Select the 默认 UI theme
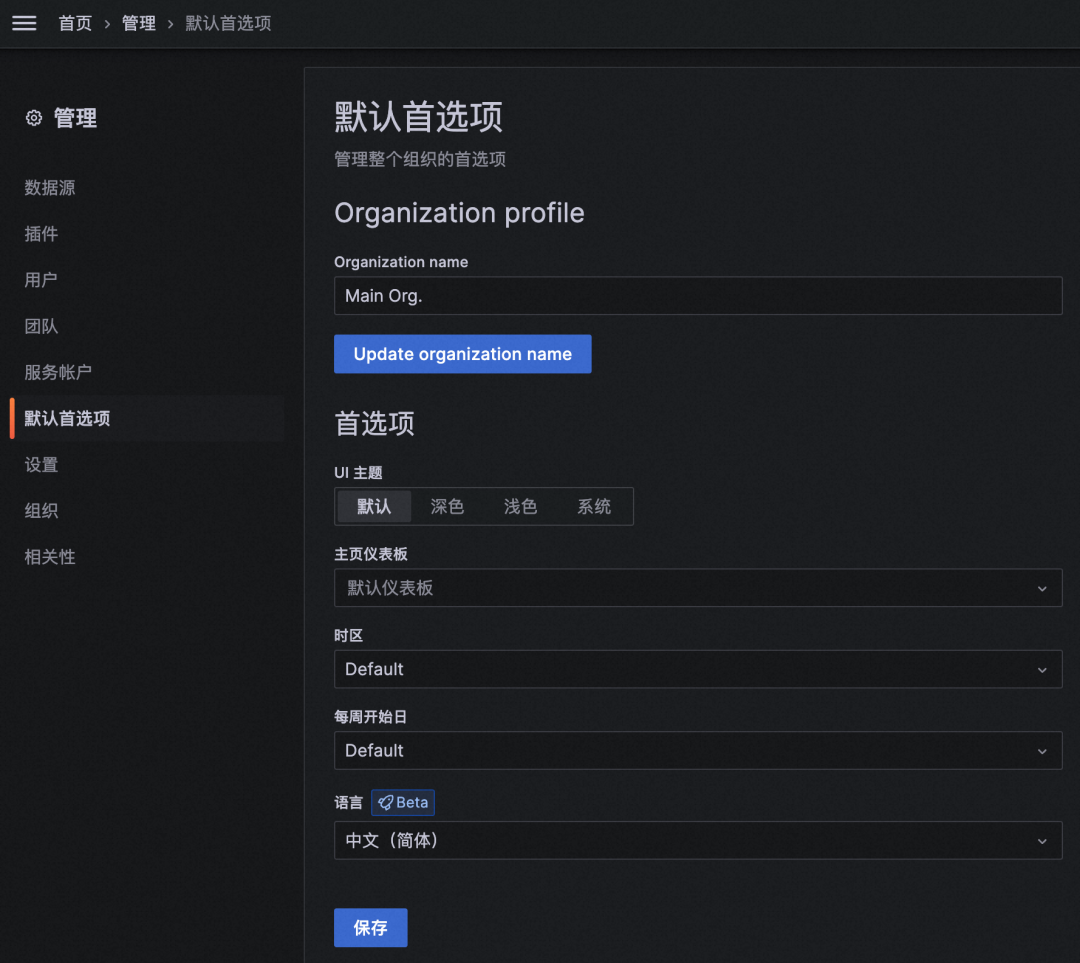 (x=374, y=506)
